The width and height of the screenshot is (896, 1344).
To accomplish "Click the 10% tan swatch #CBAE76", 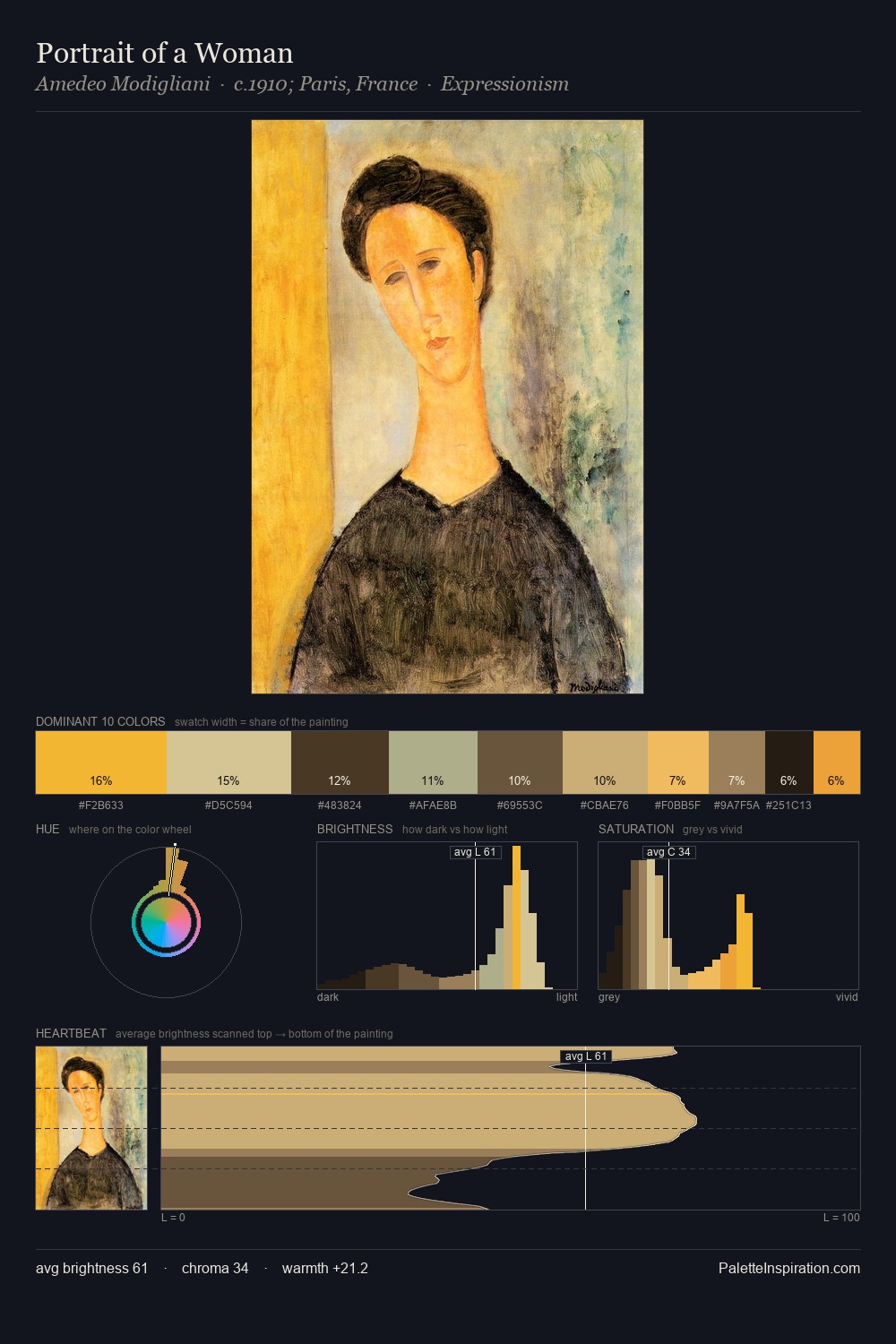I will 605,762.
